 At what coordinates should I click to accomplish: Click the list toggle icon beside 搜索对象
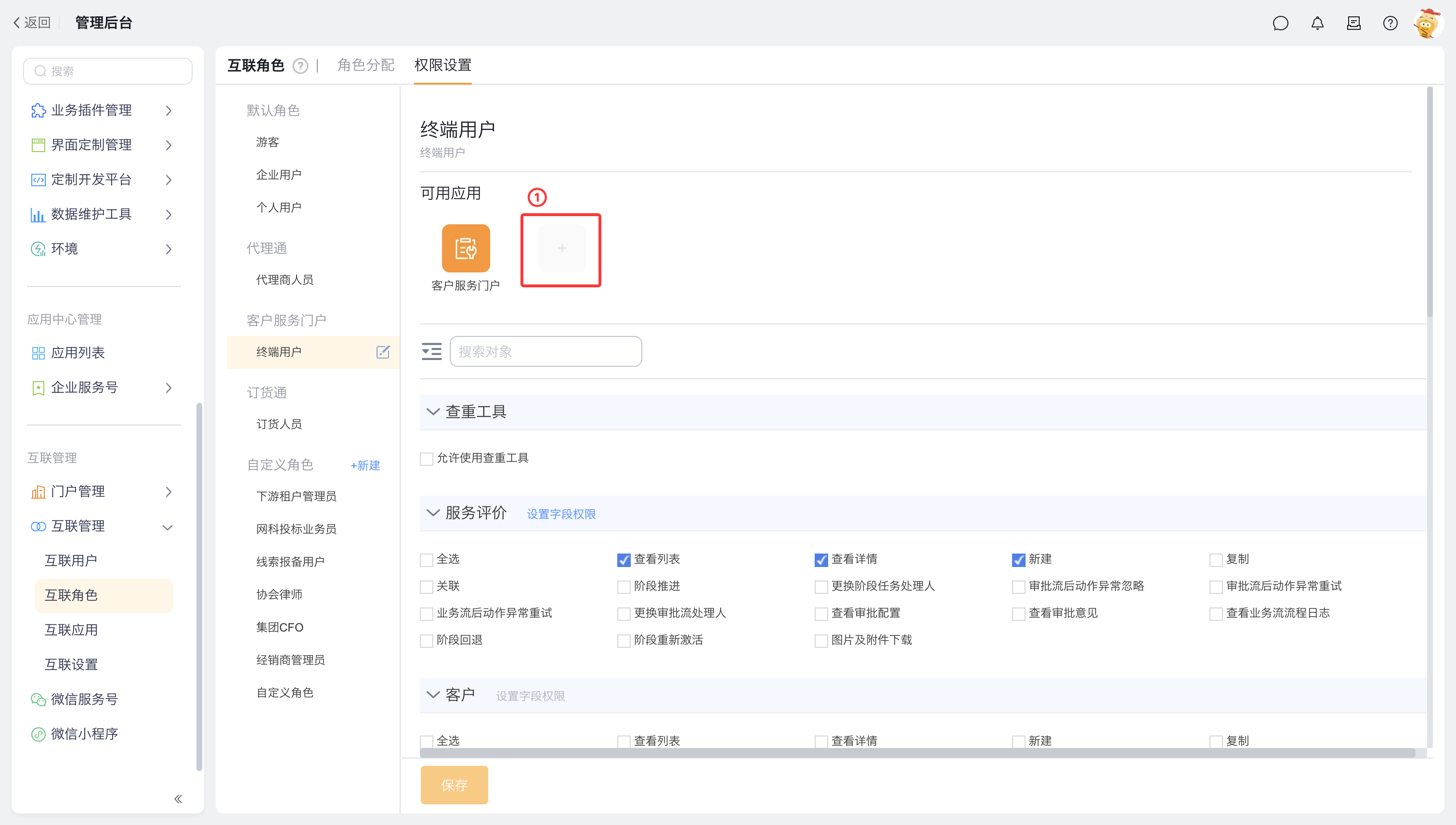coord(431,351)
